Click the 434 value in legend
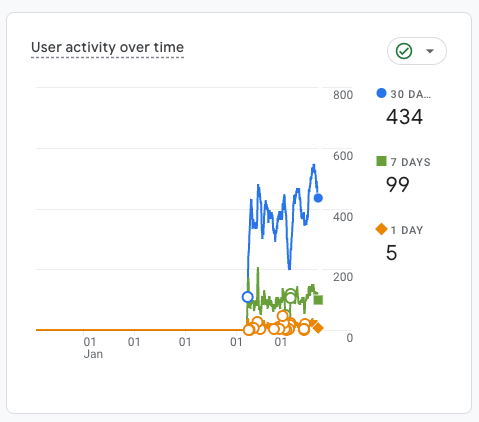 point(404,117)
